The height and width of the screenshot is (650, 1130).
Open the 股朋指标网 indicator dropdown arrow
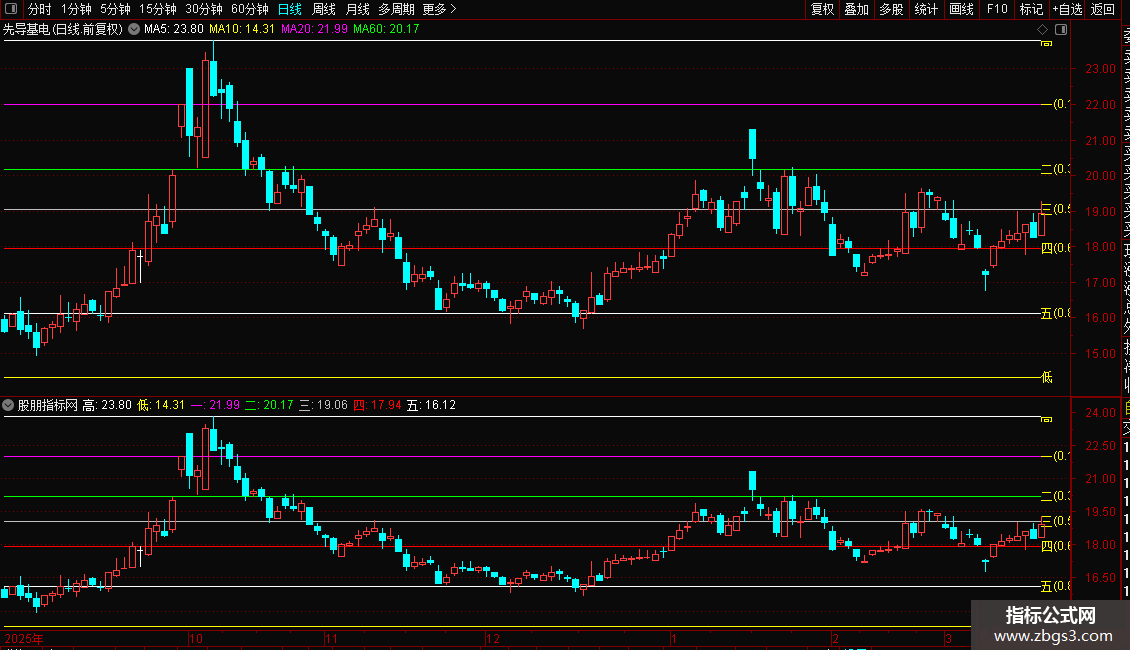8,405
